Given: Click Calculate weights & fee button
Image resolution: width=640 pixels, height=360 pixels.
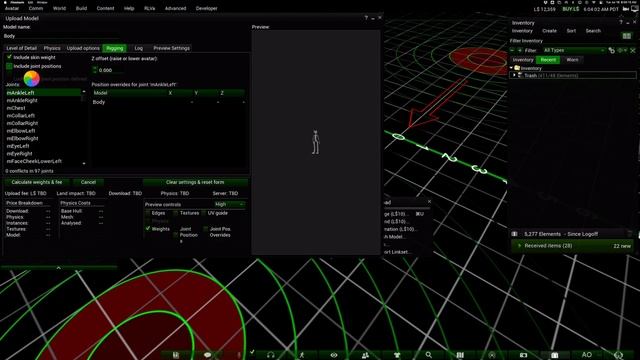Looking at the screenshot, I should [x=37, y=182].
